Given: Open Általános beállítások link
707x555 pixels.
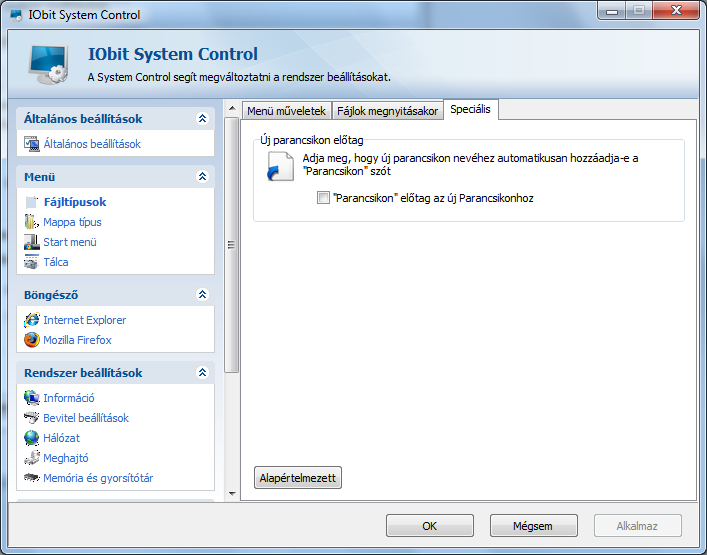Looking at the screenshot, I should [x=92, y=144].
